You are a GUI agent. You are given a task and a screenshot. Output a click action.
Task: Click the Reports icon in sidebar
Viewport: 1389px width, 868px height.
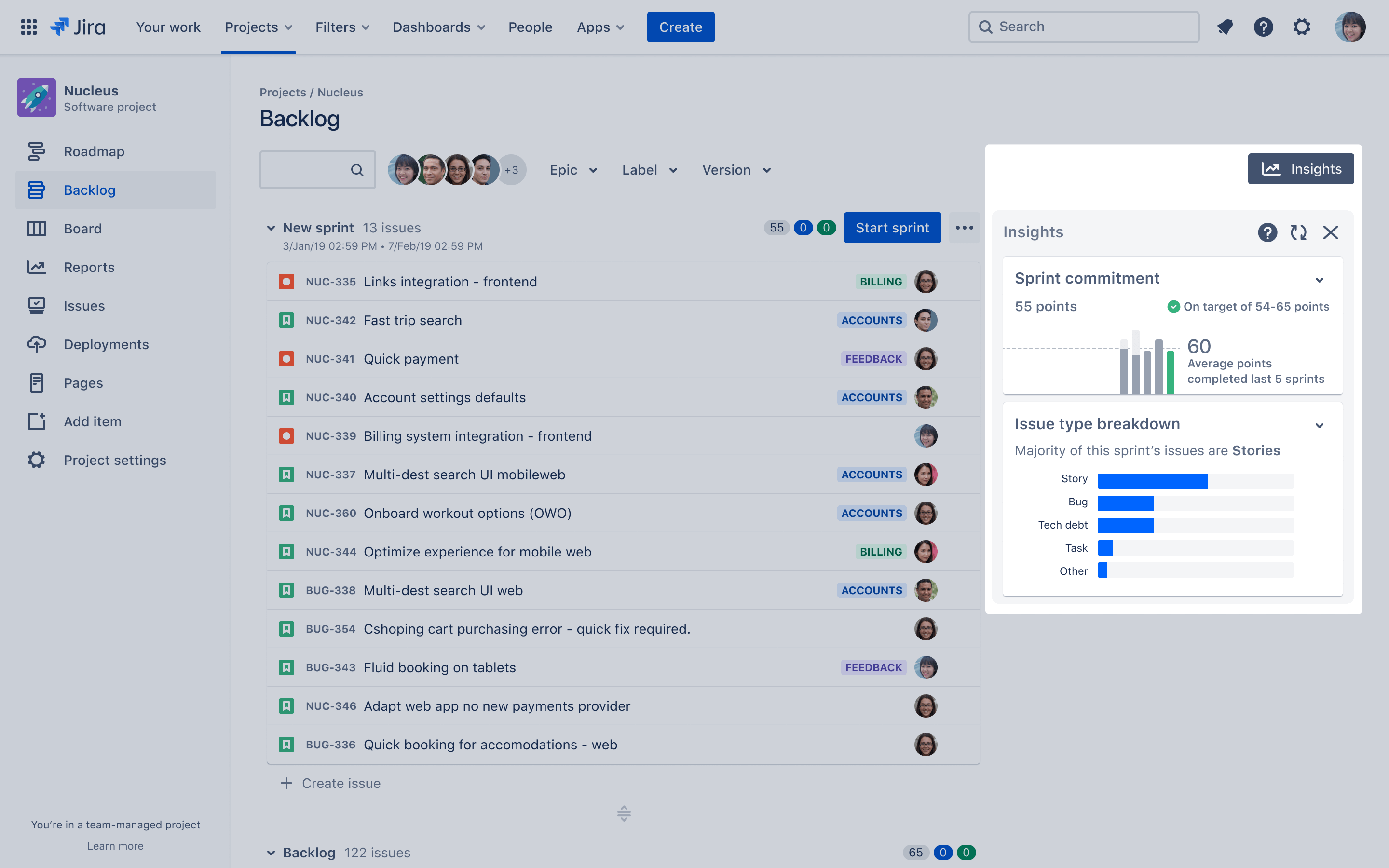[x=35, y=267]
